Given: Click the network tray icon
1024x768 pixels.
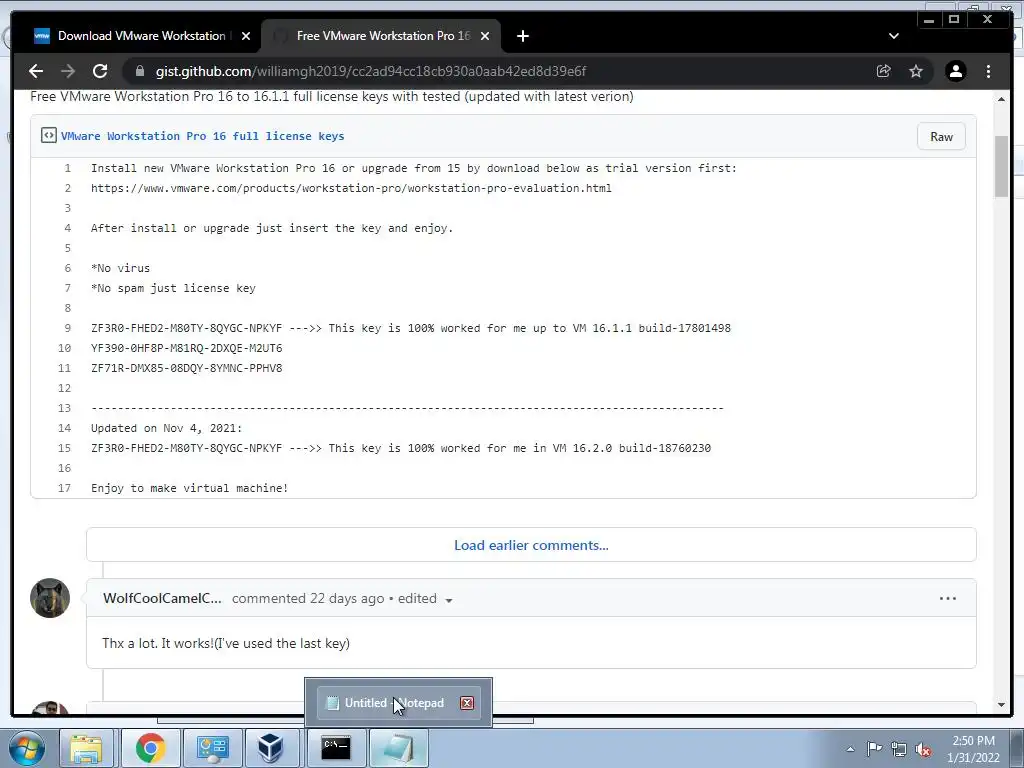Looking at the screenshot, I should pyautogui.click(x=899, y=749).
